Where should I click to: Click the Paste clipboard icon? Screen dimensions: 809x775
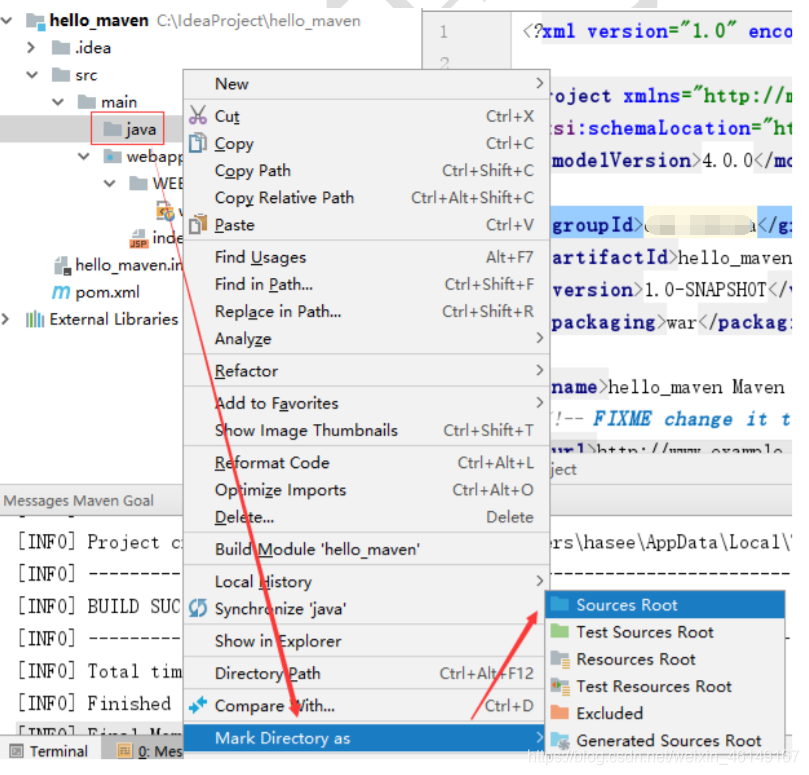coord(198,224)
